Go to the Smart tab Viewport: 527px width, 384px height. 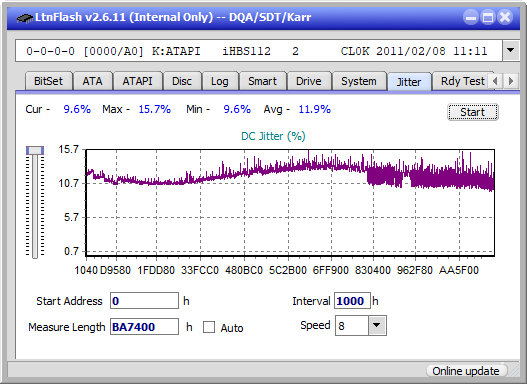[x=262, y=81]
